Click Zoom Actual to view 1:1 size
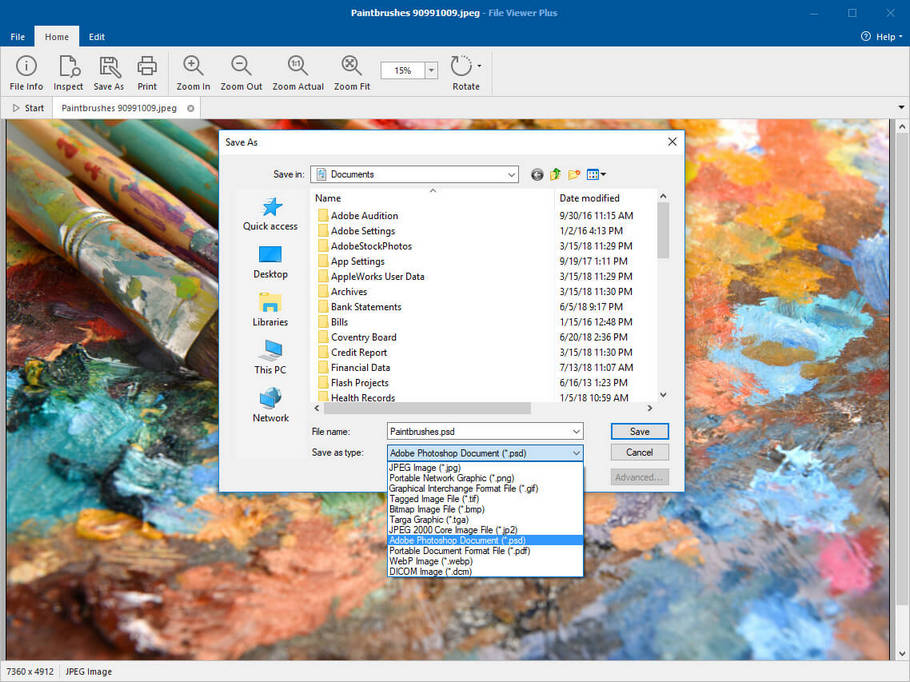910x682 pixels. (297, 70)
